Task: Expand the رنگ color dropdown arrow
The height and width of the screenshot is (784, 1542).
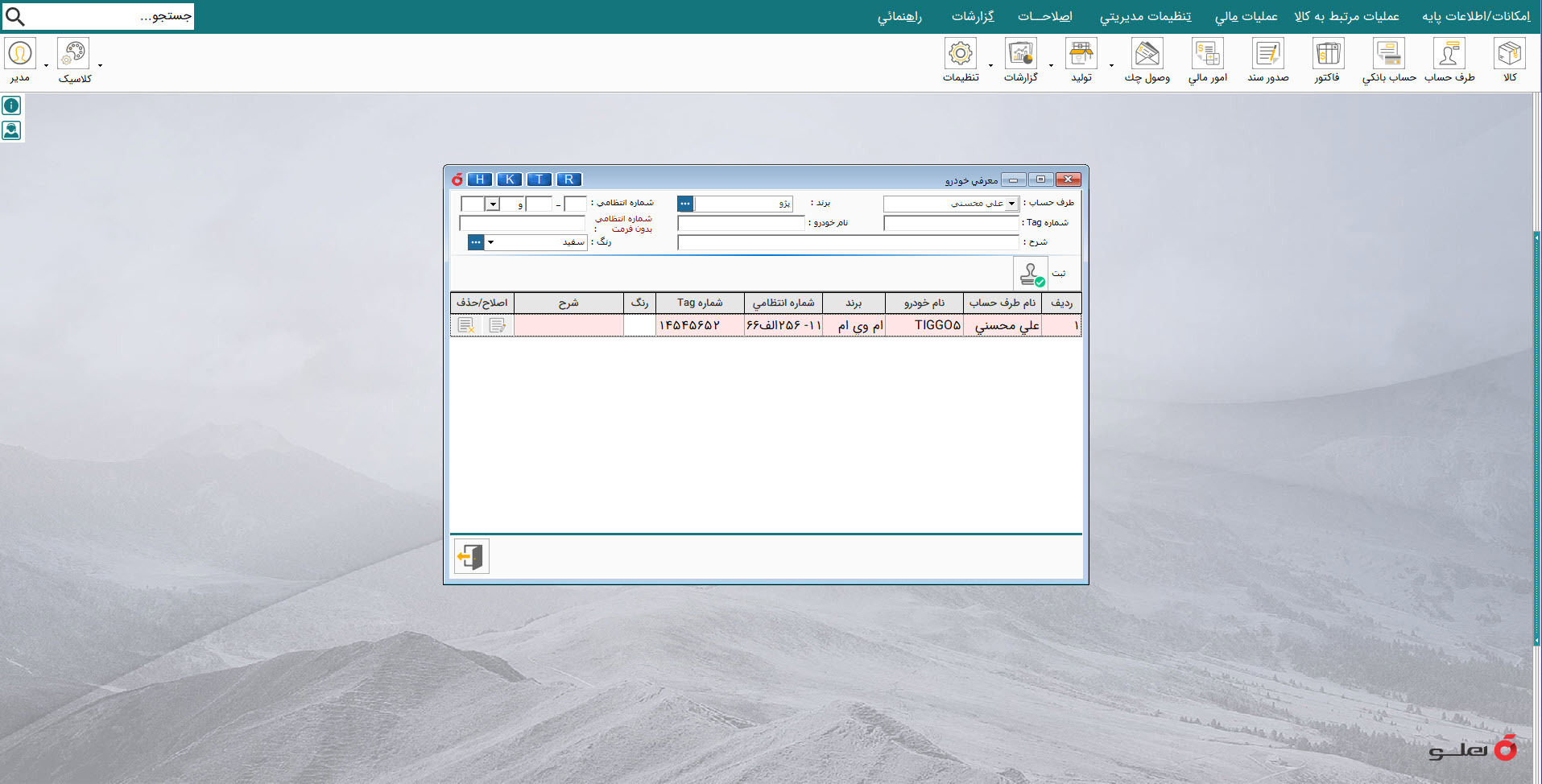Action: pyautogui.click(x=490, y=242)
